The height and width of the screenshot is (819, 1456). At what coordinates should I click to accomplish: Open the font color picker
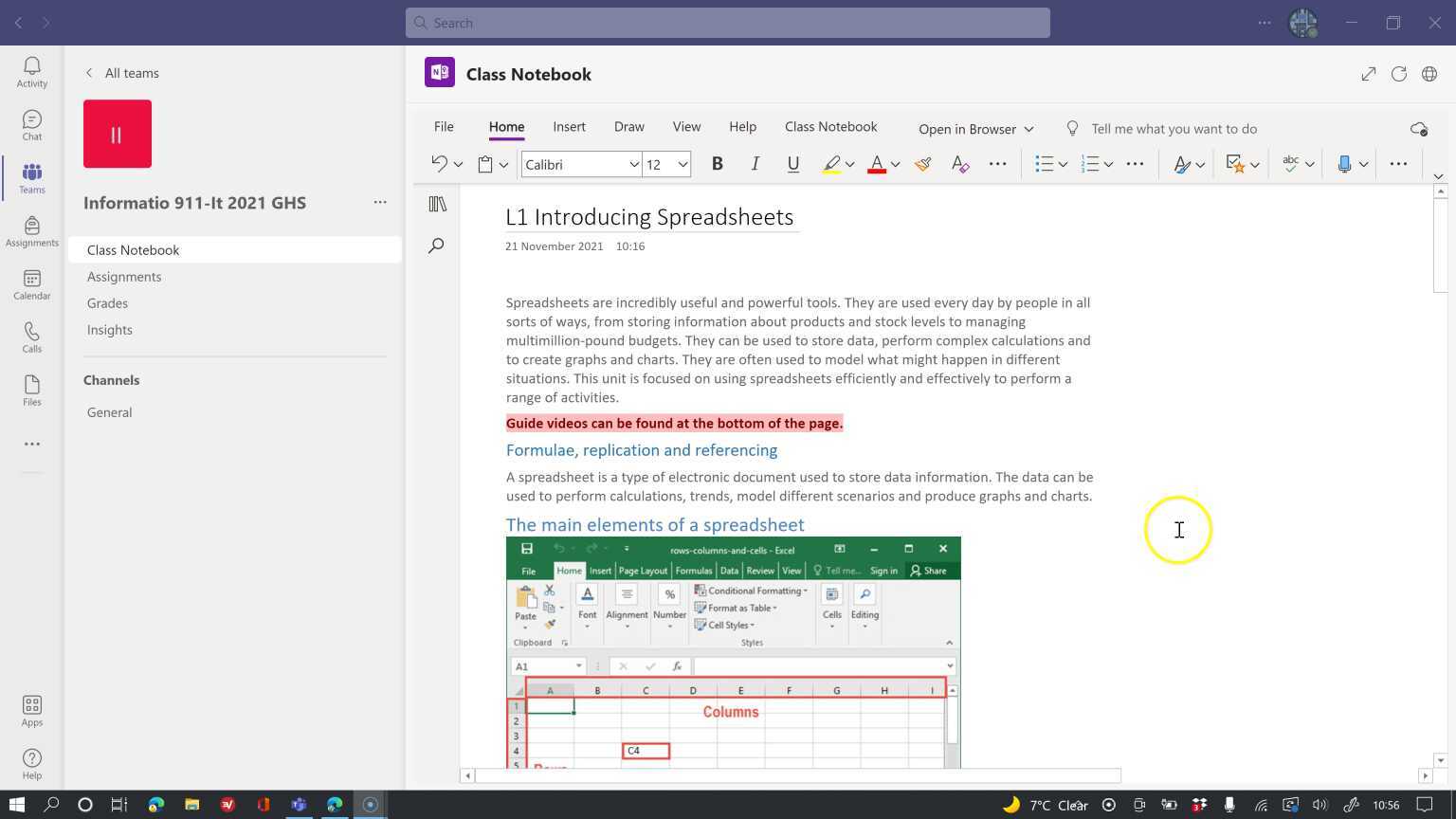(x=877, y=164)
